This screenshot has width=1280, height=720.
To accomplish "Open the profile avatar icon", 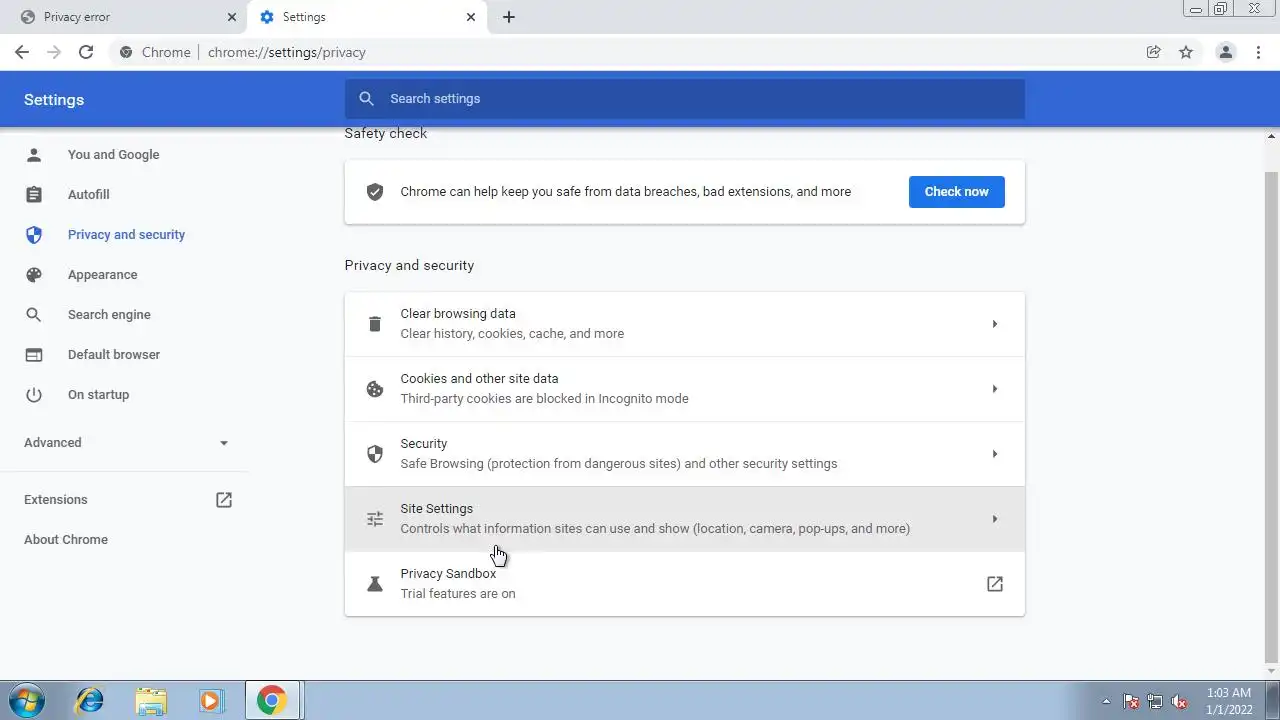I will (1225, 52).
